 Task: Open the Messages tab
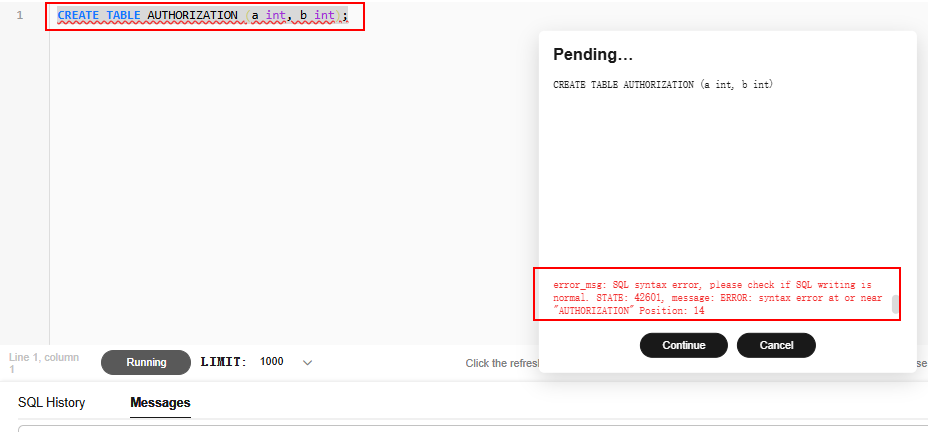coord(160,403)
